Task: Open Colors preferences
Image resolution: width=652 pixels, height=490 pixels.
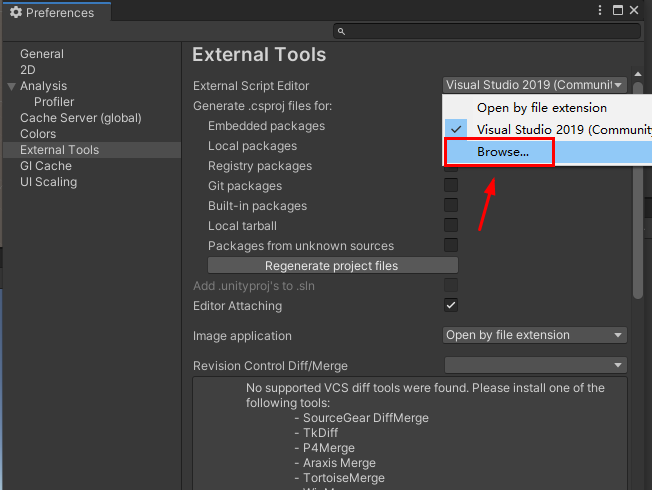Action: click(38, 134)
